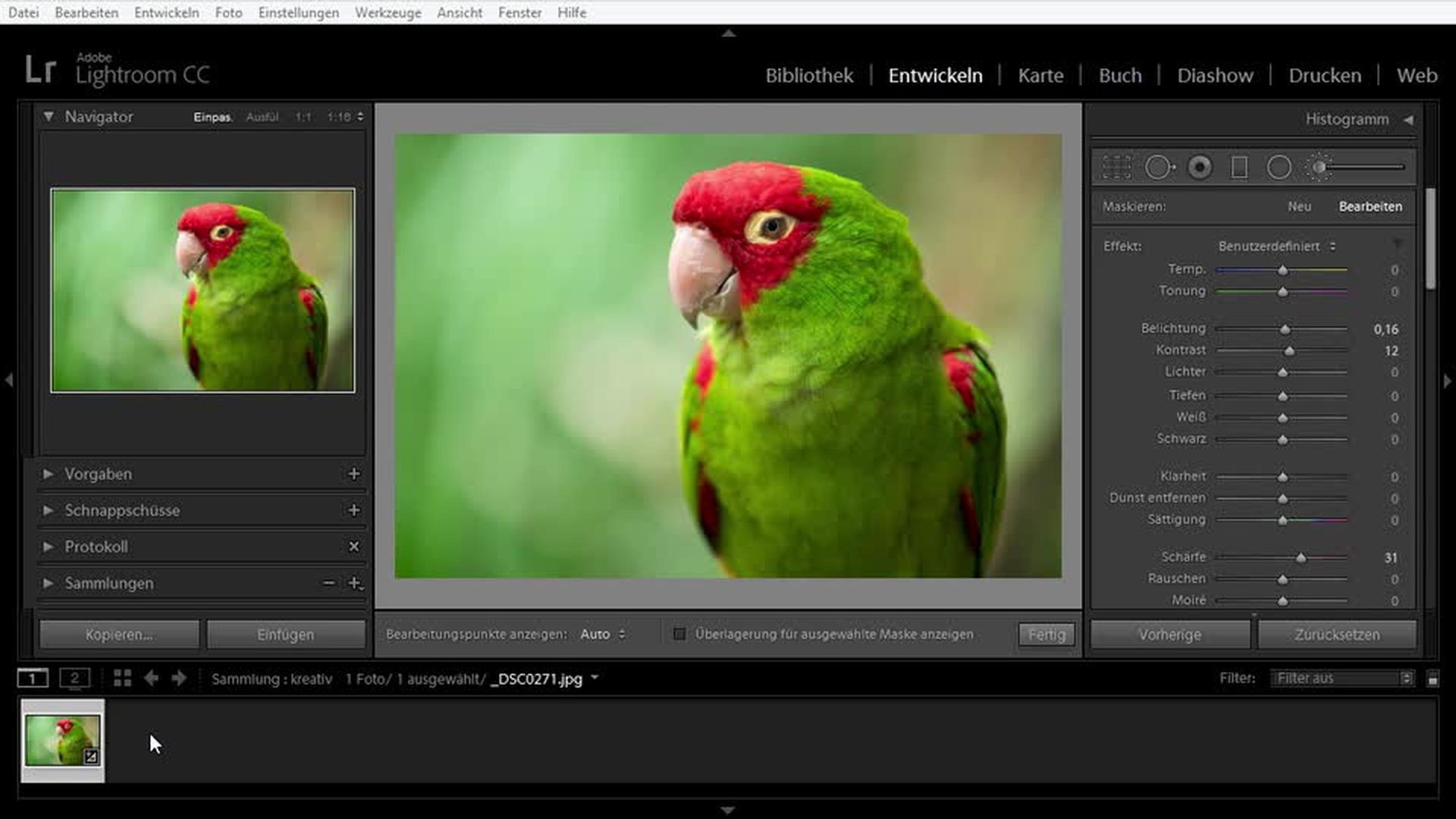Select the parrot thumbnail in filmstrip
The width and height of the screenshot is (1456, 819).
[x=62, y=740]
